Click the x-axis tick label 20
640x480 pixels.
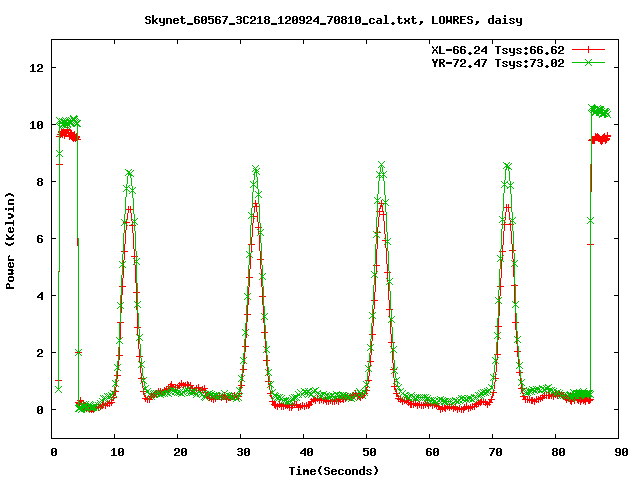click(x=180, y=452)
